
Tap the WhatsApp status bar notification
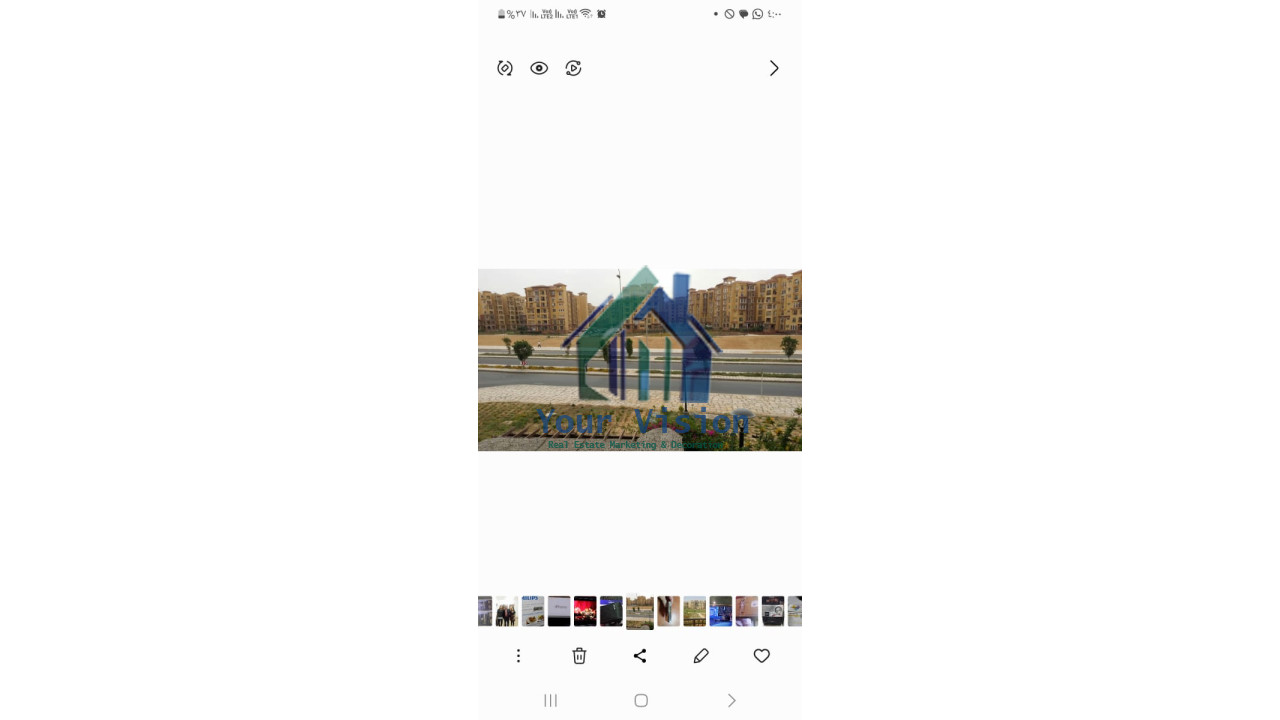[758, 14]
